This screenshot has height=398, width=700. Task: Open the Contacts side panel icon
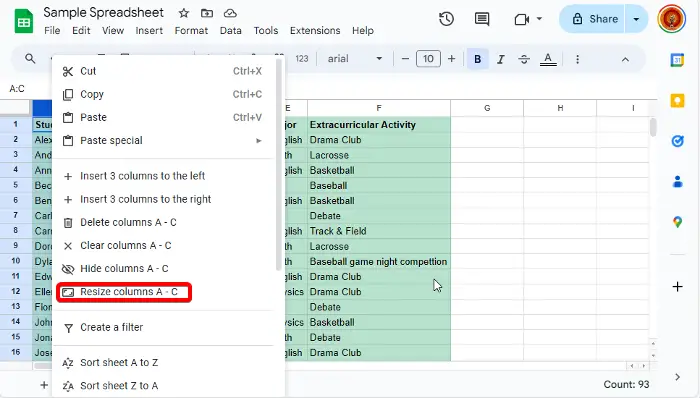[677, 182]
